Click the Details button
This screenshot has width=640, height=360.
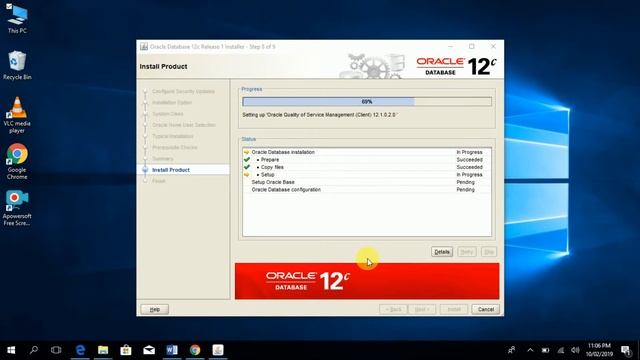(442, 252)
